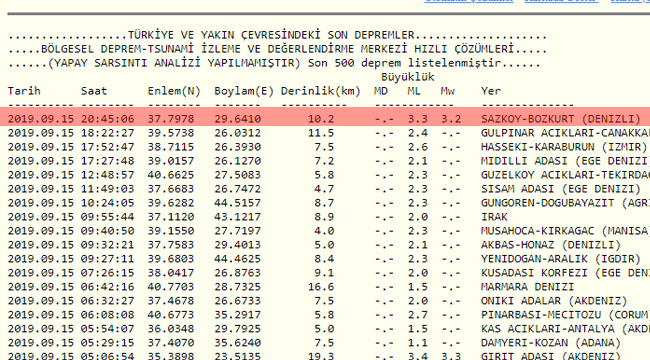Click the AKBAS-HONAZ (DENIZLI) entry
650x360 pixels.
tap(551, 245)
